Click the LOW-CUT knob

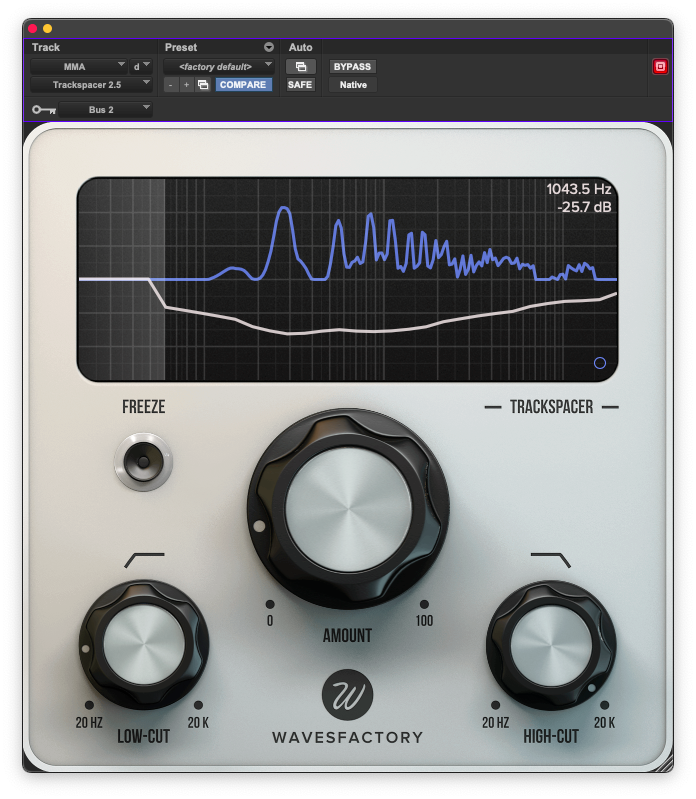pos(144,645)
